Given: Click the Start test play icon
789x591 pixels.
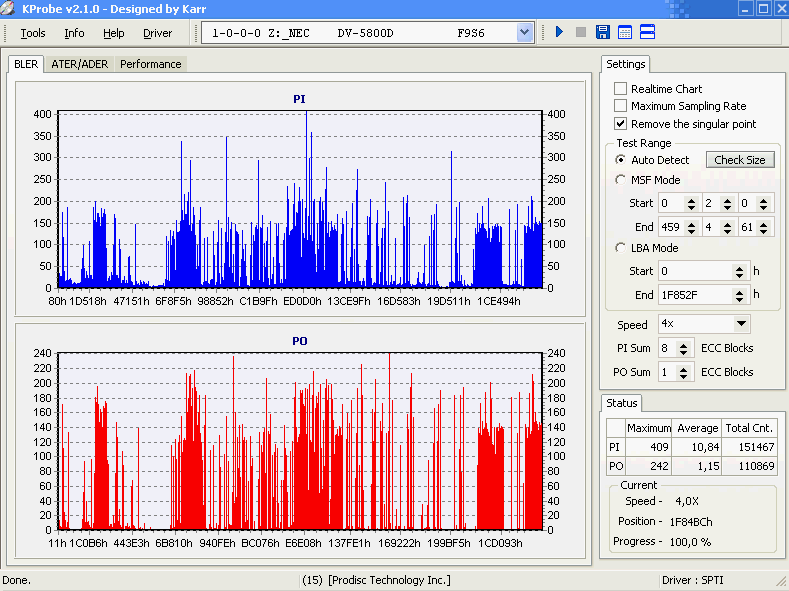Looking at the screenshot, I should point(560,33).
